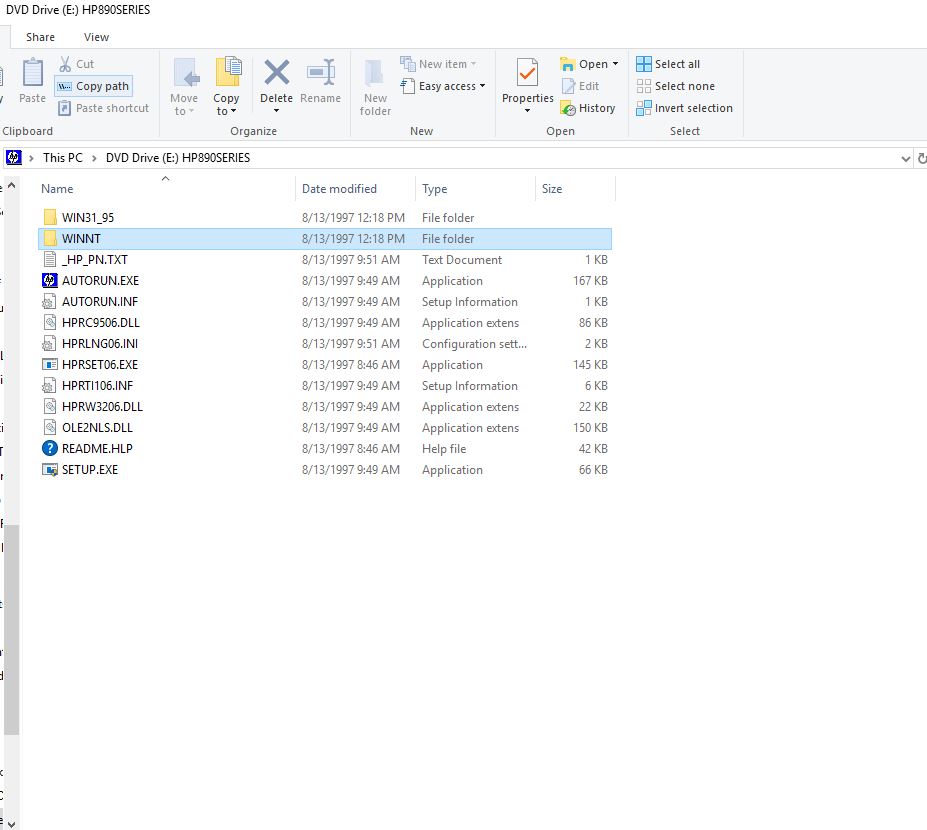Switch to the Share ribbon tab

click(x=41, y=37)
